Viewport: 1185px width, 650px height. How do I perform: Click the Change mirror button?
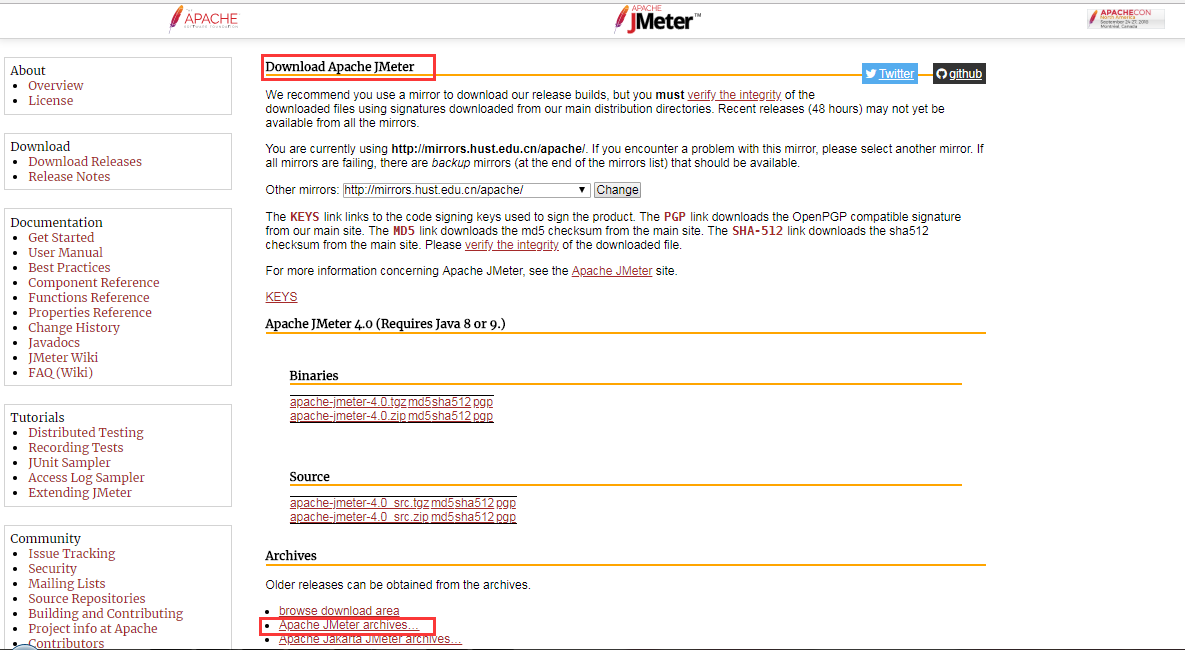click(617, 190)
